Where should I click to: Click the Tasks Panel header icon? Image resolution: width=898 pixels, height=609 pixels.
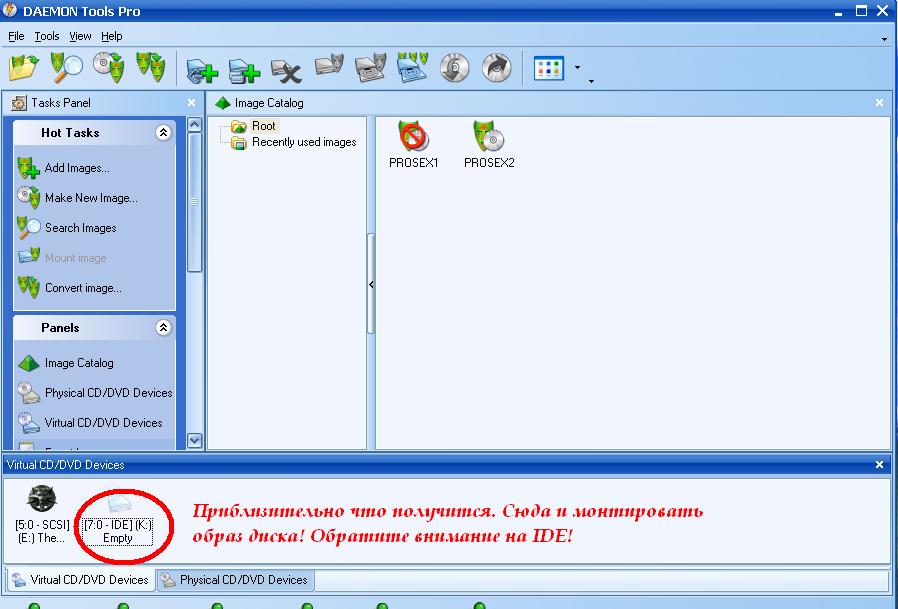(19, 103)
